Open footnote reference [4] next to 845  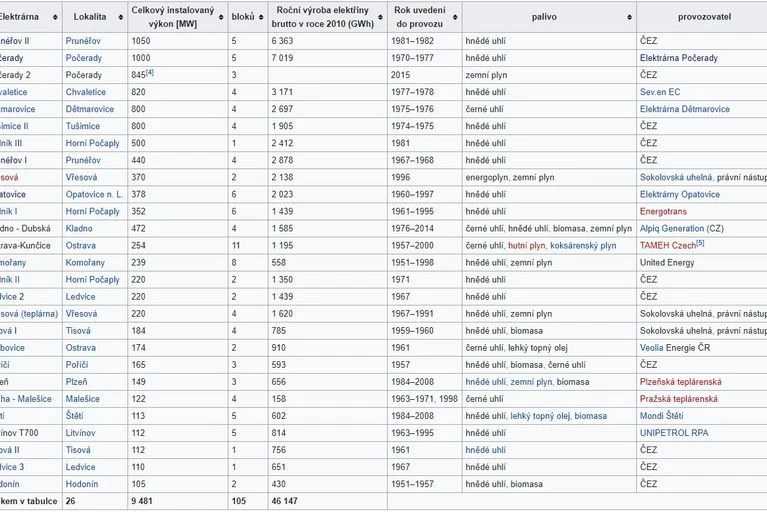[x=150, y=72]
